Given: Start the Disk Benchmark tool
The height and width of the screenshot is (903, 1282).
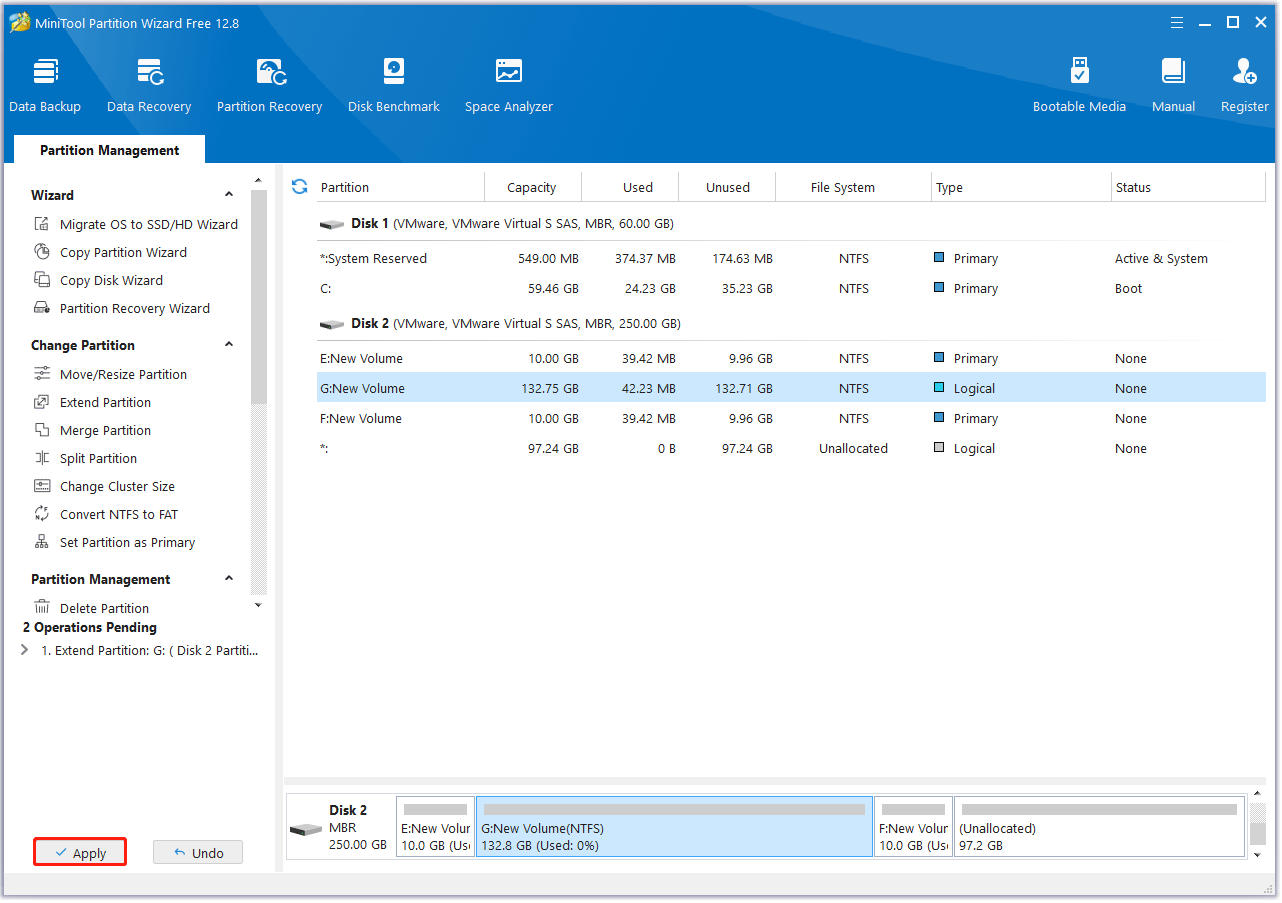Looking at the screenshot, I should point(394,85).
